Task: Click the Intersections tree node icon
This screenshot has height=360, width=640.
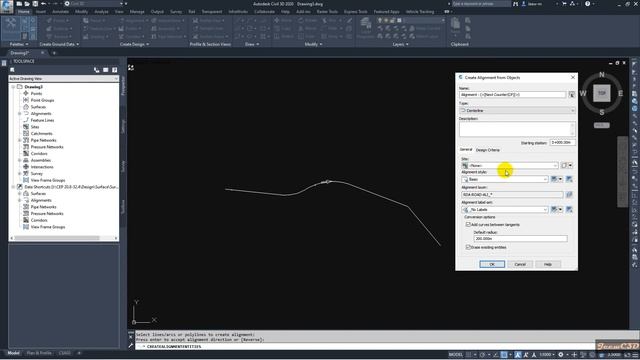Action: 26,167
